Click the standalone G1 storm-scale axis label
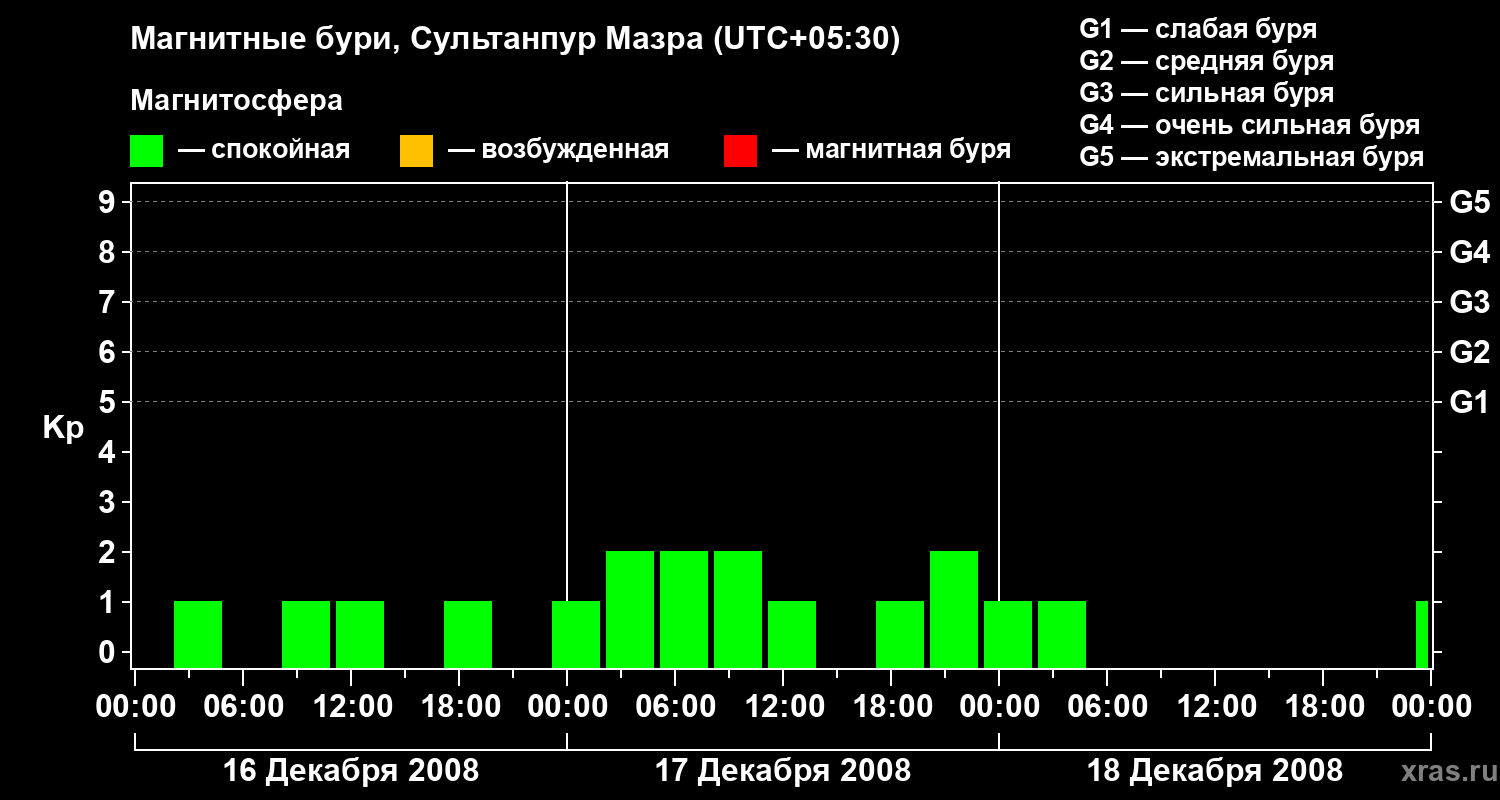 (1469, 402)
